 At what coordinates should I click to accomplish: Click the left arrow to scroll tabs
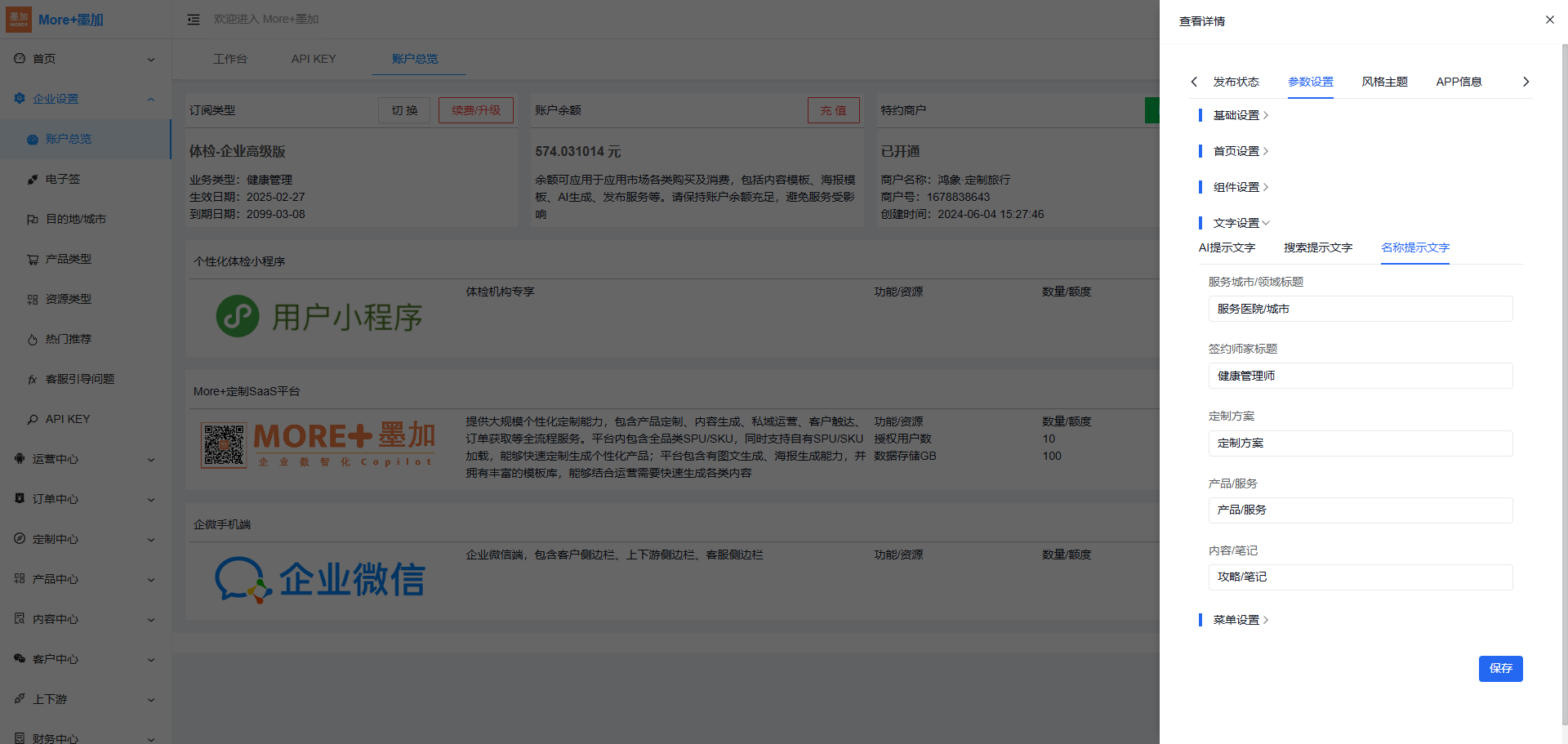click(1194, 82)
